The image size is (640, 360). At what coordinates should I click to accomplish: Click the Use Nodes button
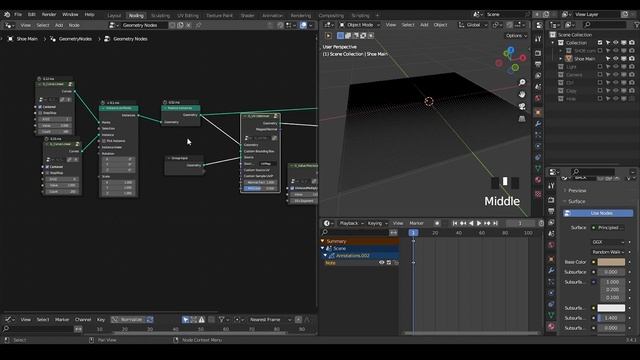(598, 213)
